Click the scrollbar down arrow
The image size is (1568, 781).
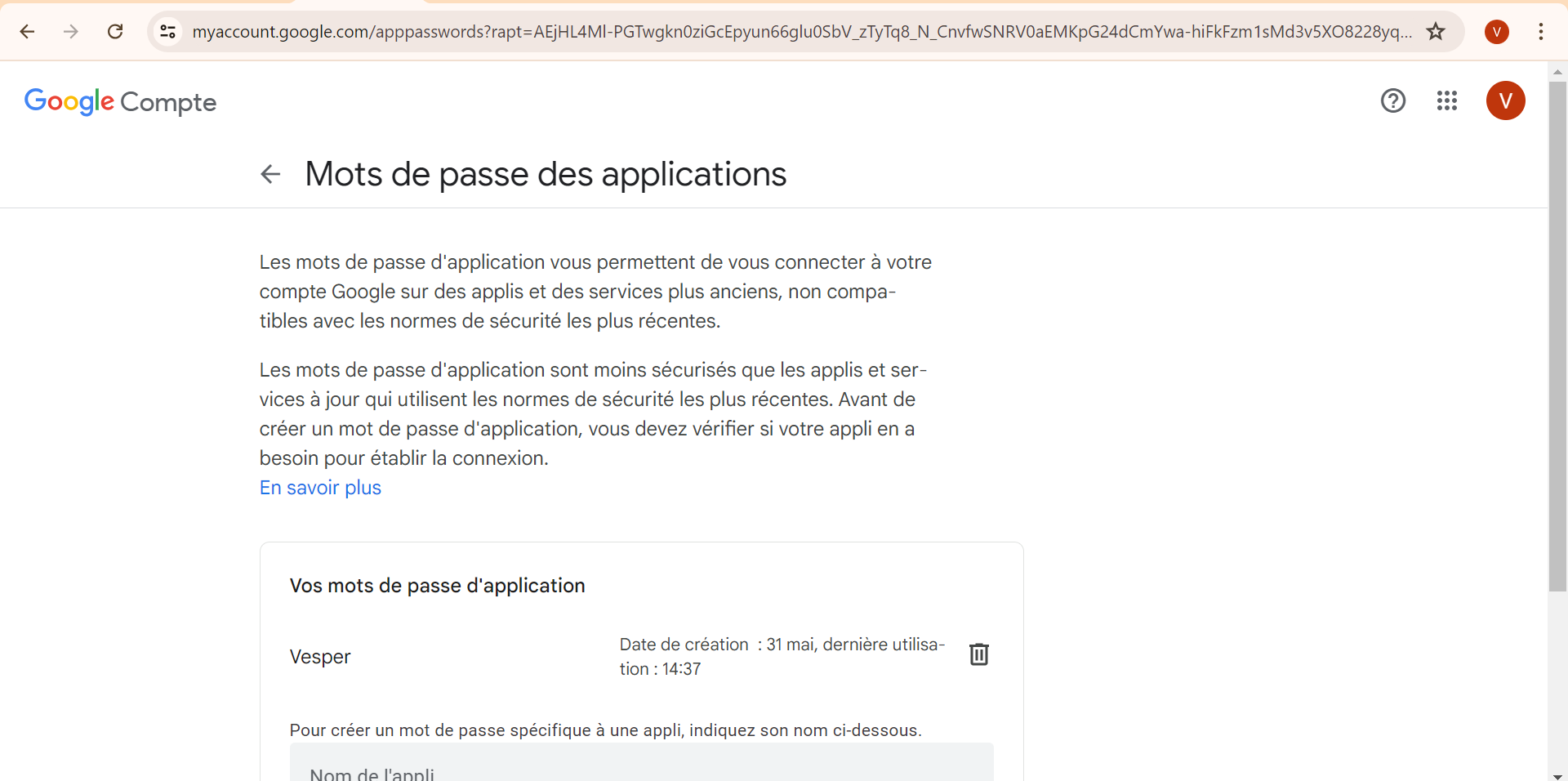1557,775
